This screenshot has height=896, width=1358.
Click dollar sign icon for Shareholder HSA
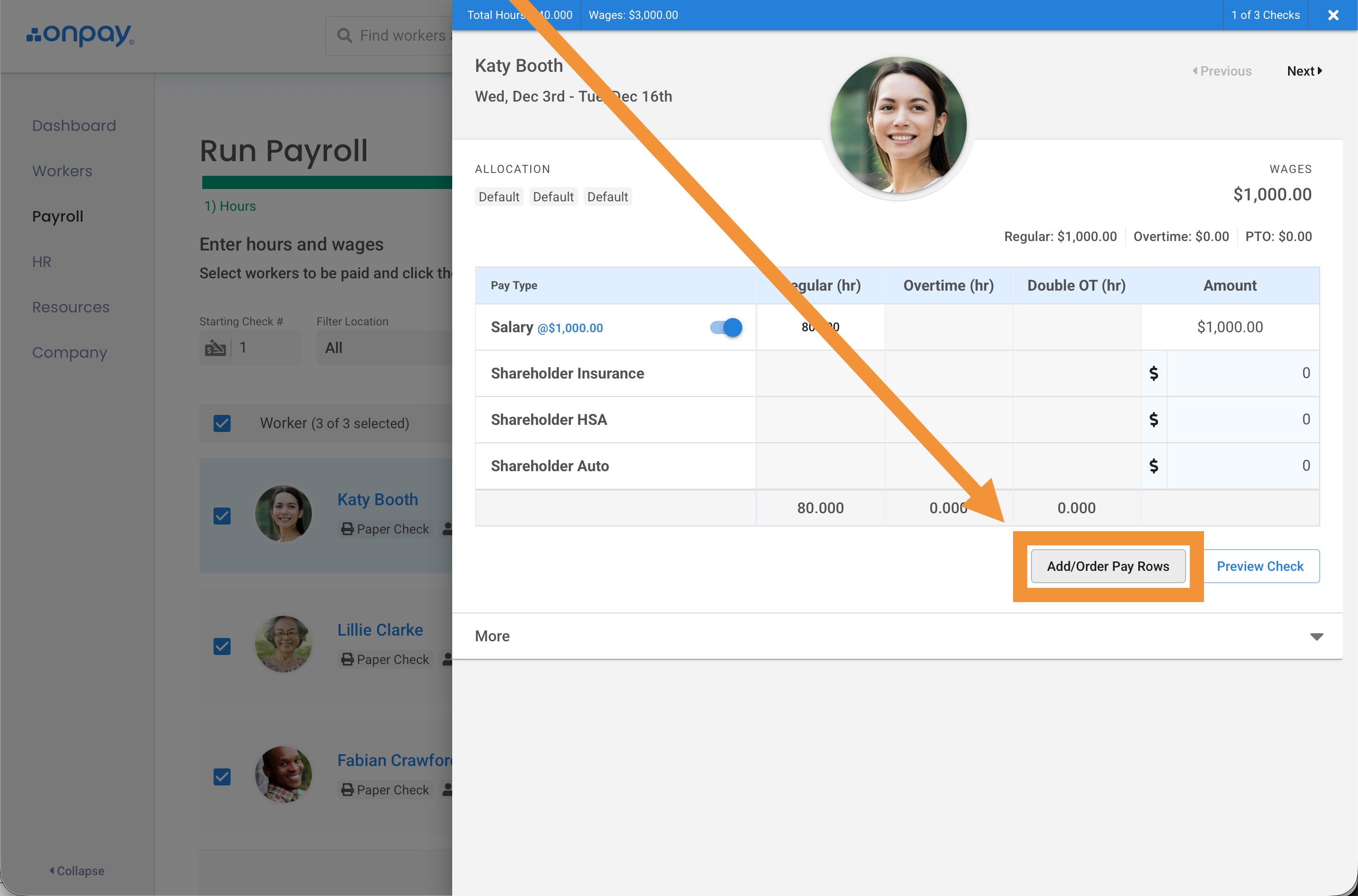[x=1153, y=420]
